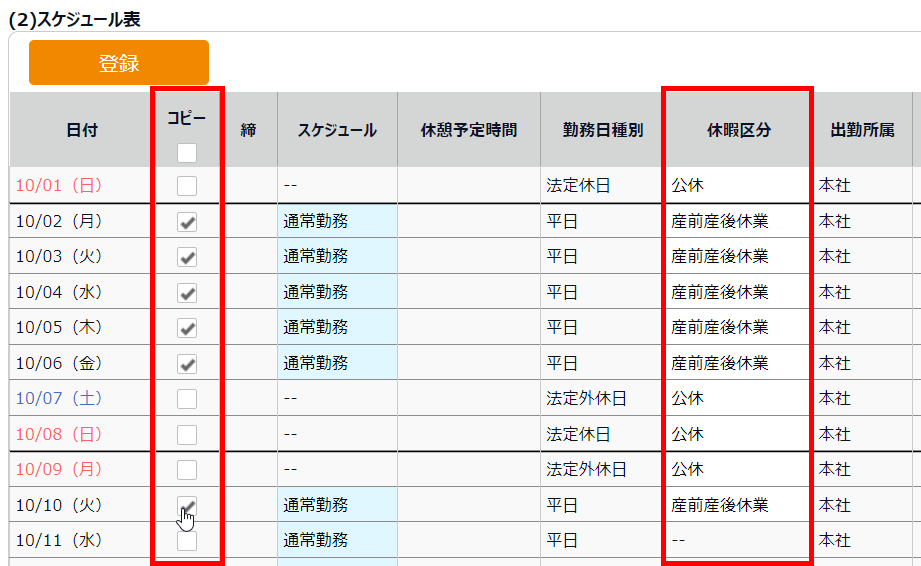Uncheck the copy checkbox for 10/05 (木)
Viewport: 921px width, 566px height.
click(x=187, y=328)
